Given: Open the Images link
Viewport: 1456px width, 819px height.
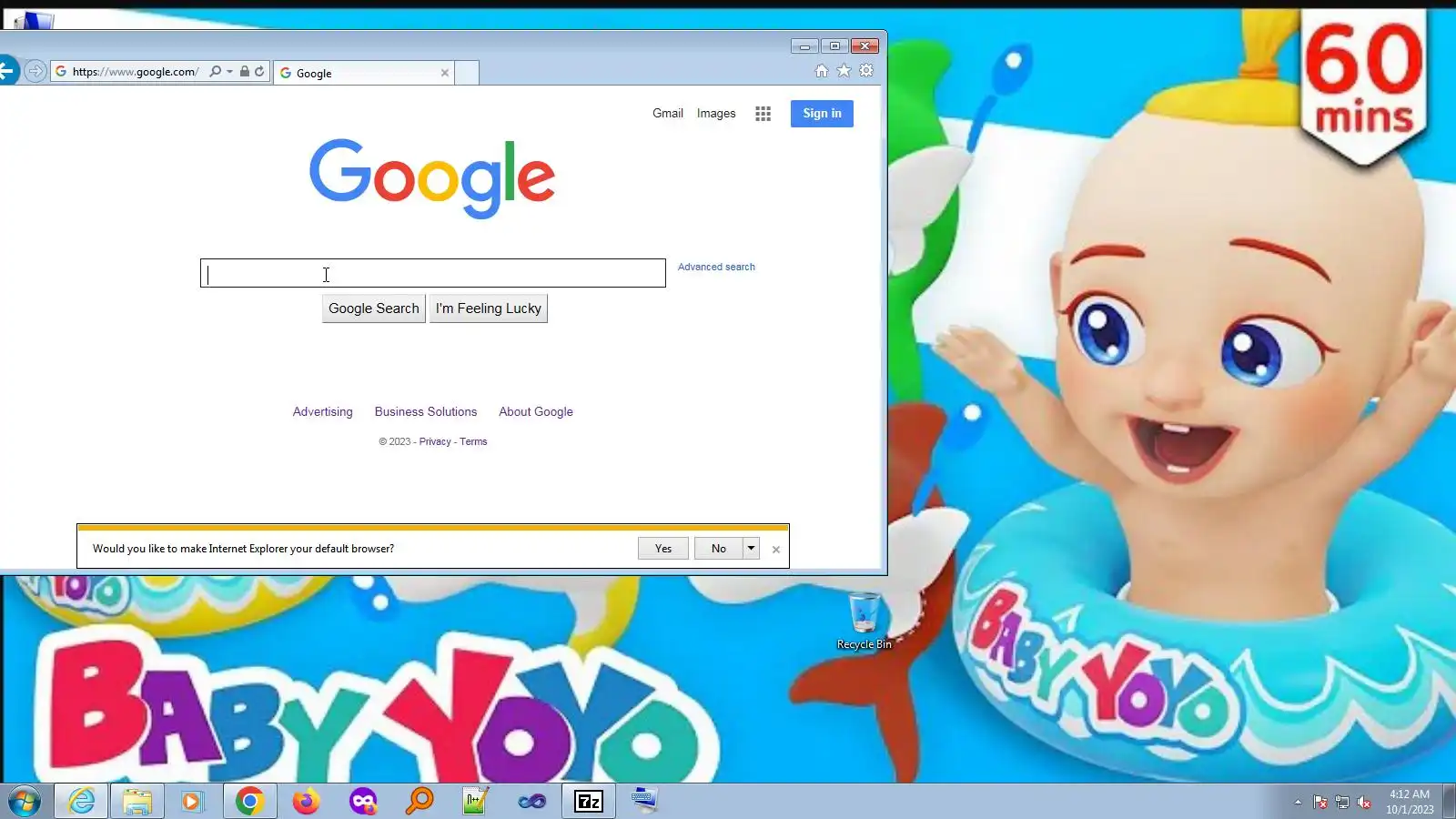Looking at the screenshot, I should (x=716, y=113).
